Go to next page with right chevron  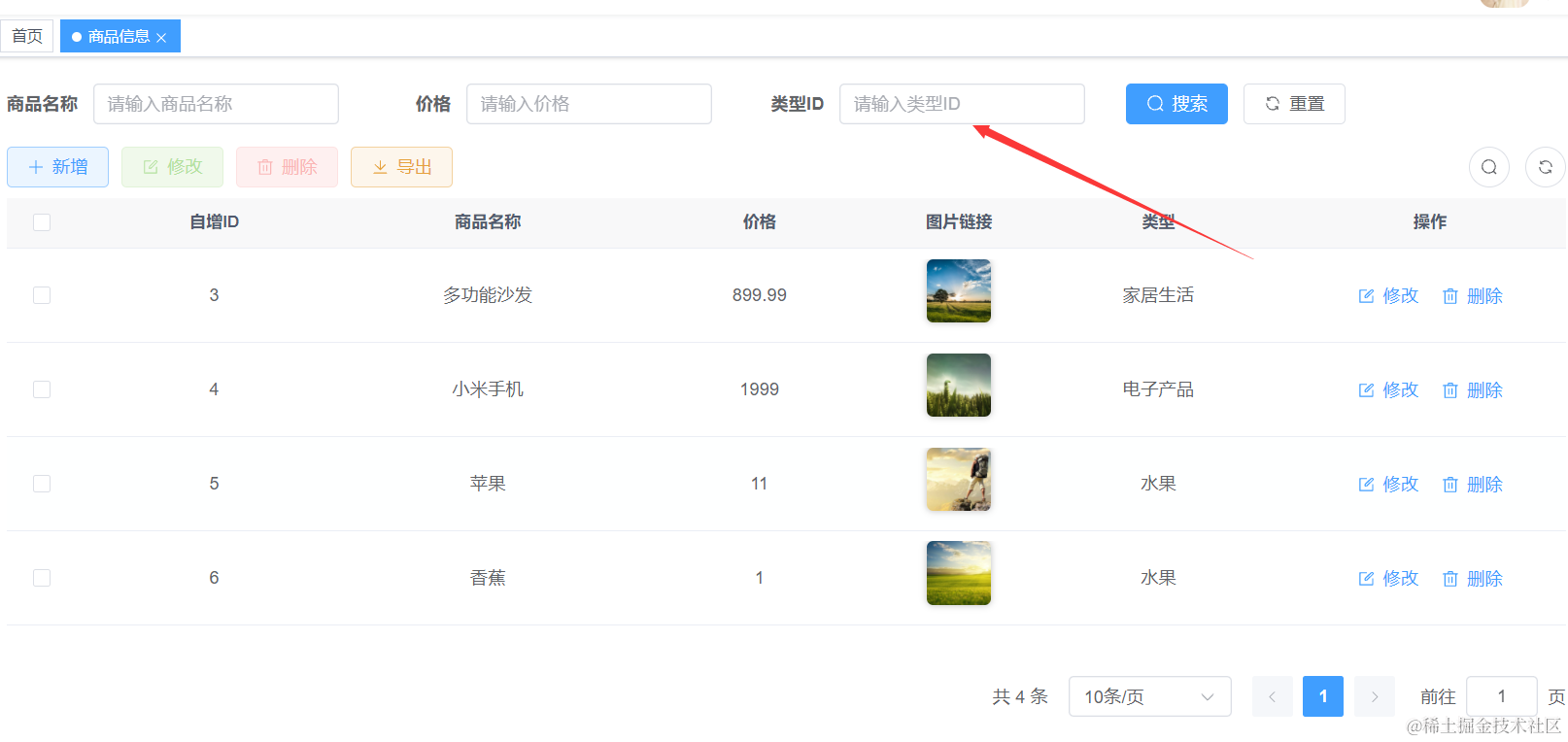pyautogui.click(x=1374, y=696)
